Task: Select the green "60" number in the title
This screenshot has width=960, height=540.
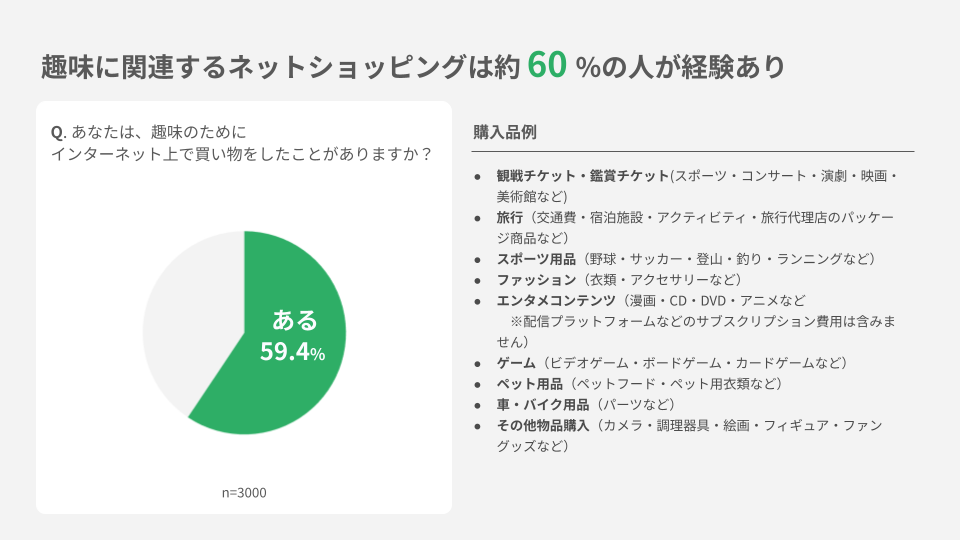Action: pyautogui.click(x=547, y=64)
